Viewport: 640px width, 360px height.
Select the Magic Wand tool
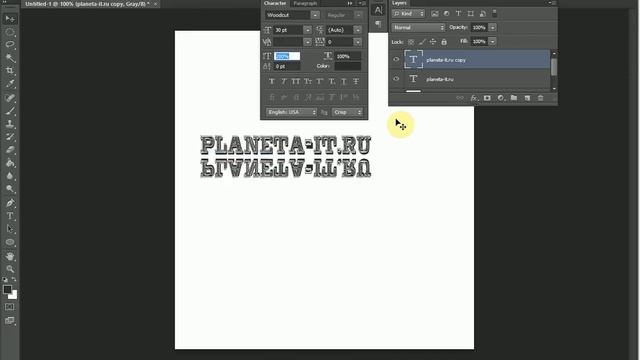pyautogui.click(x=10, y=58)
